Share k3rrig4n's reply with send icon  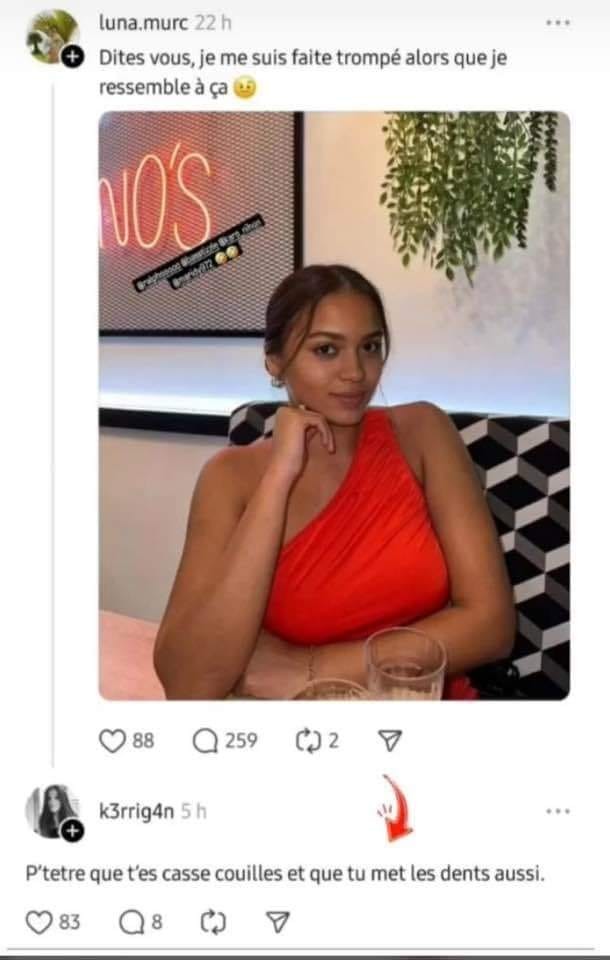[x=278, y=921]
